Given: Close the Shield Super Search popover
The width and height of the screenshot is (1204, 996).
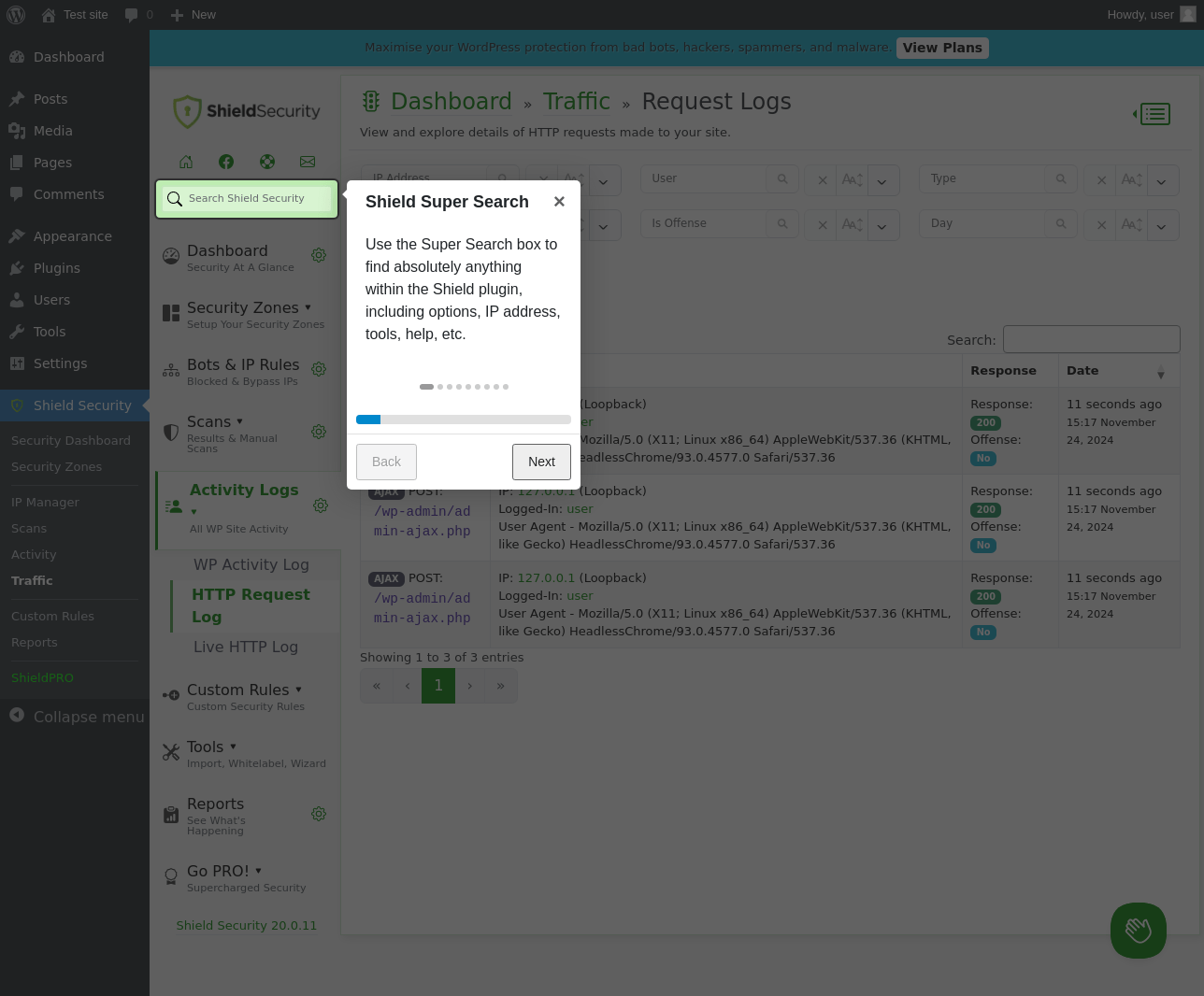Looking at the screenshot, I should 559,202.
